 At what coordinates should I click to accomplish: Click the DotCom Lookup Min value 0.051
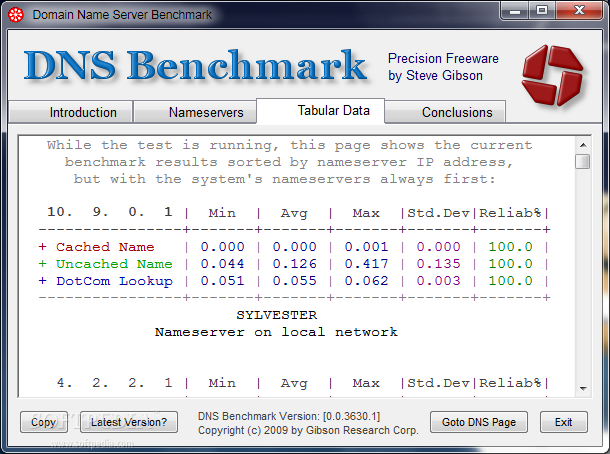point(223,281)
